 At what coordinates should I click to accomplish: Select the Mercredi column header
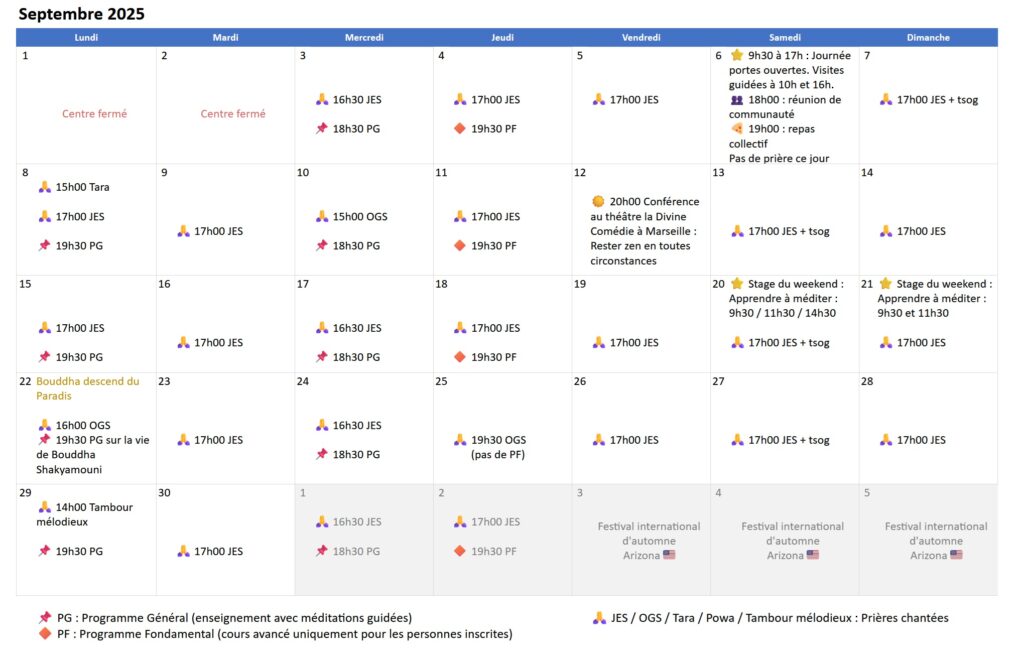coord(364,37)
